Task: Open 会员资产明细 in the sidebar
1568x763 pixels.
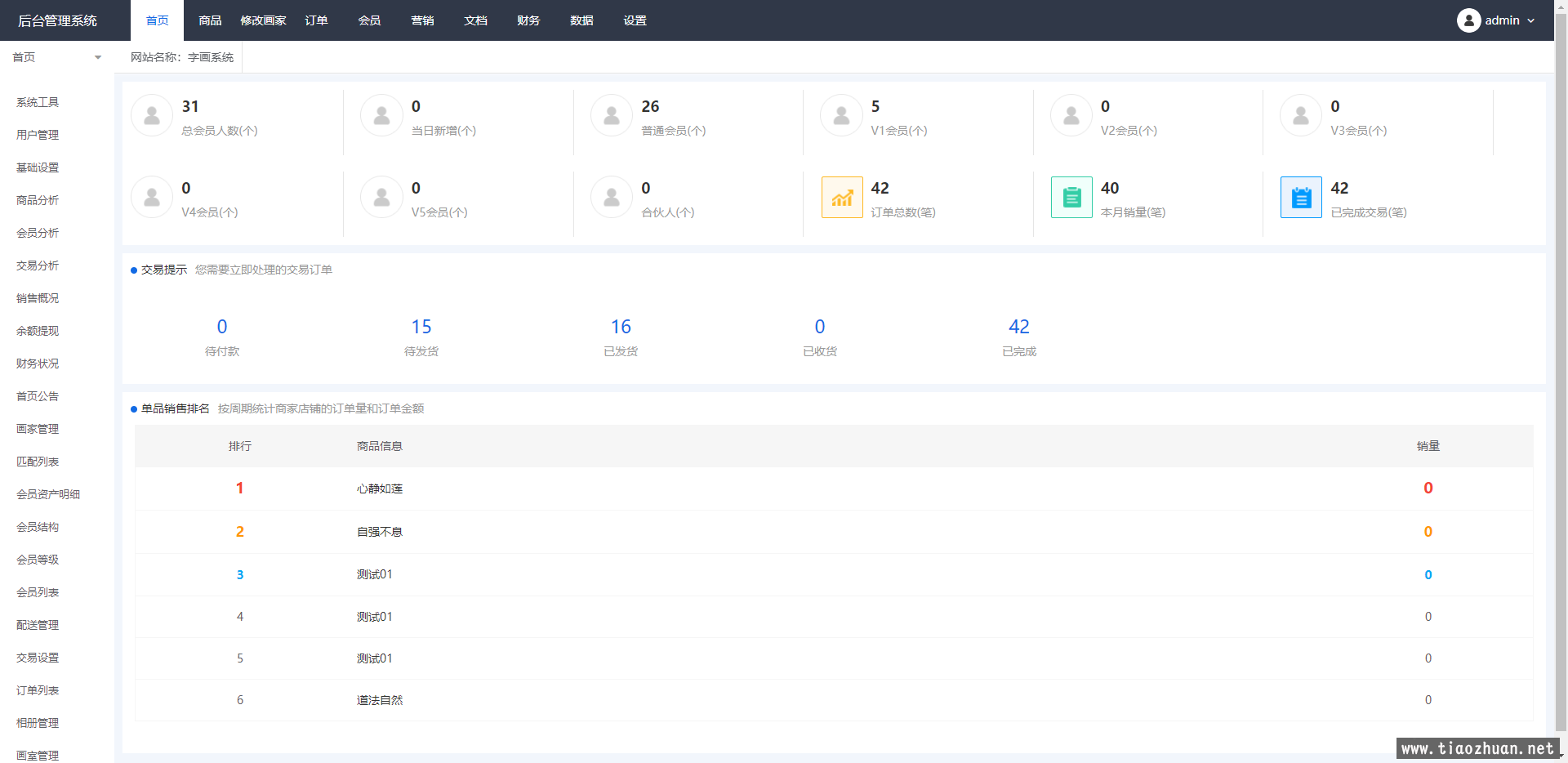Action: click(48, 494)
